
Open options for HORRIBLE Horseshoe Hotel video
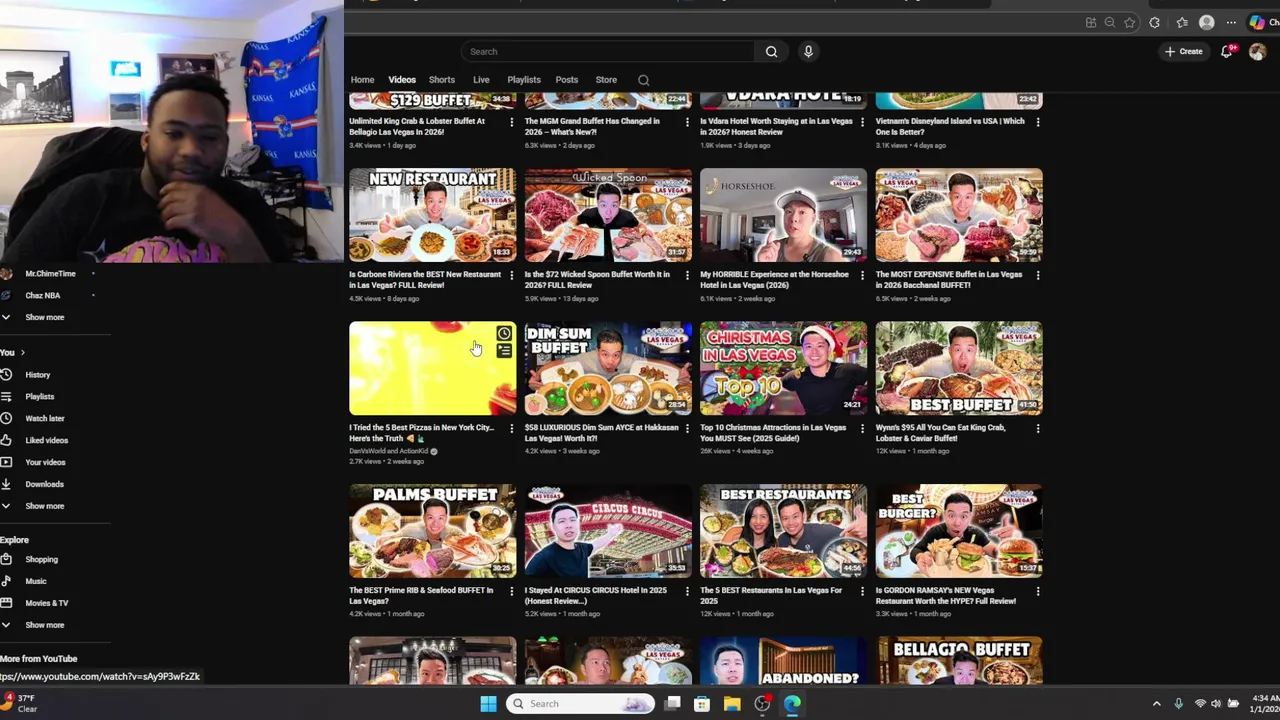(x=862, y=275)
